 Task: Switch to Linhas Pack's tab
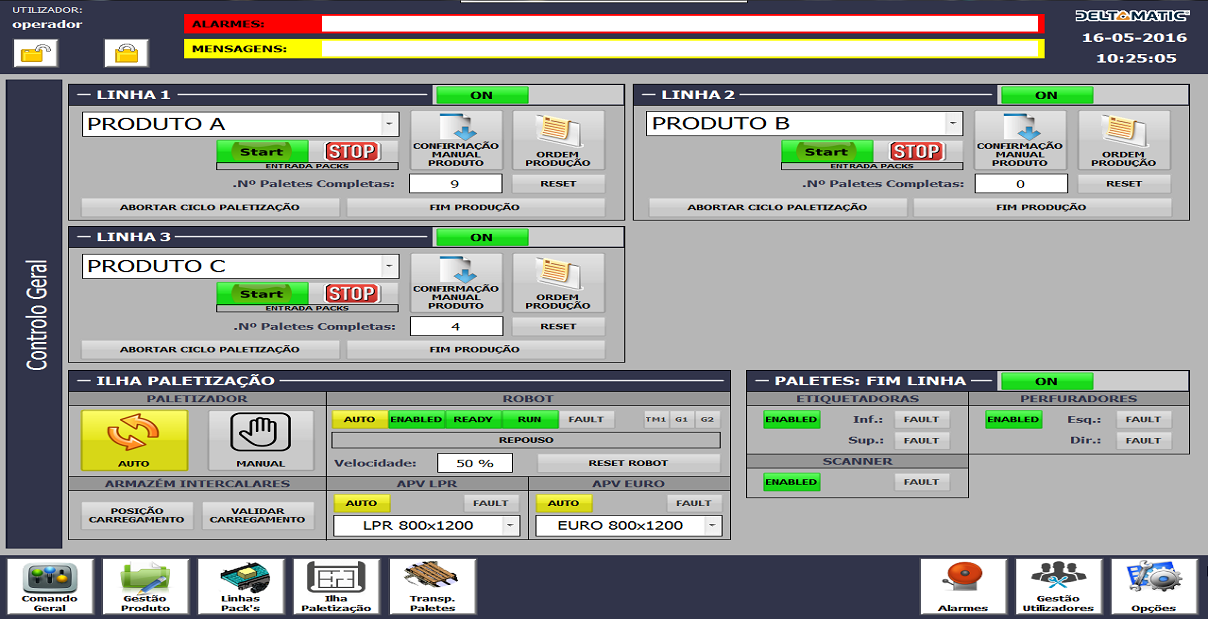pyautogui.click(x=240, y=586)
